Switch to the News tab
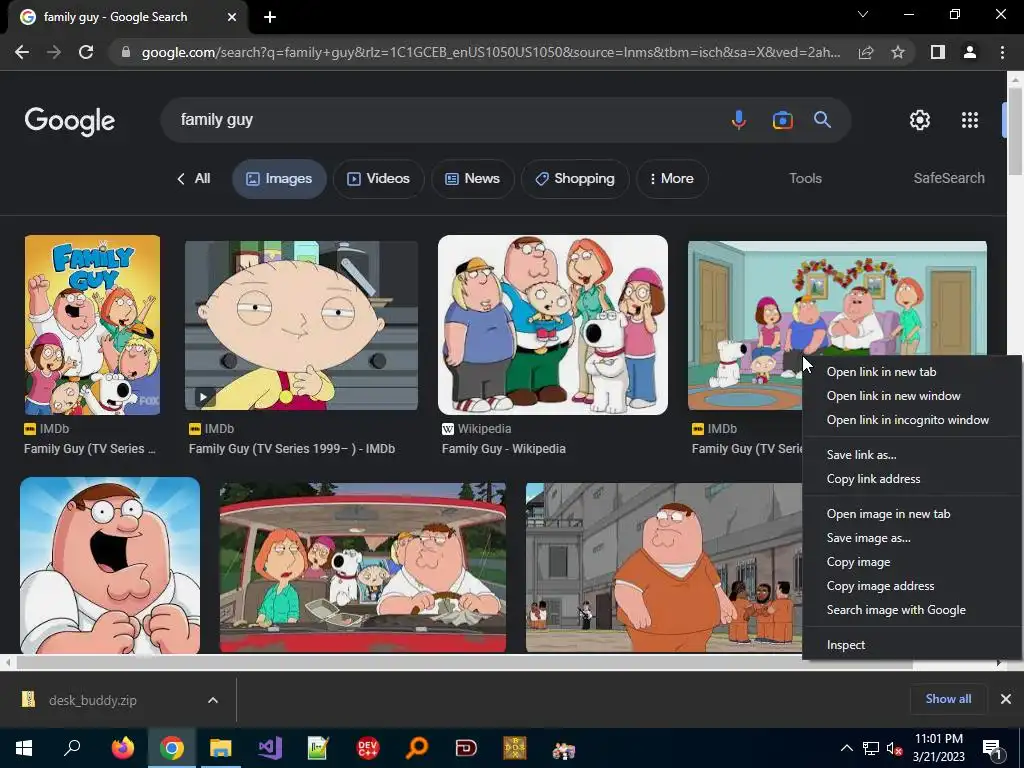The width and height of the screenshot is (1024, 768). click(472, 179)
